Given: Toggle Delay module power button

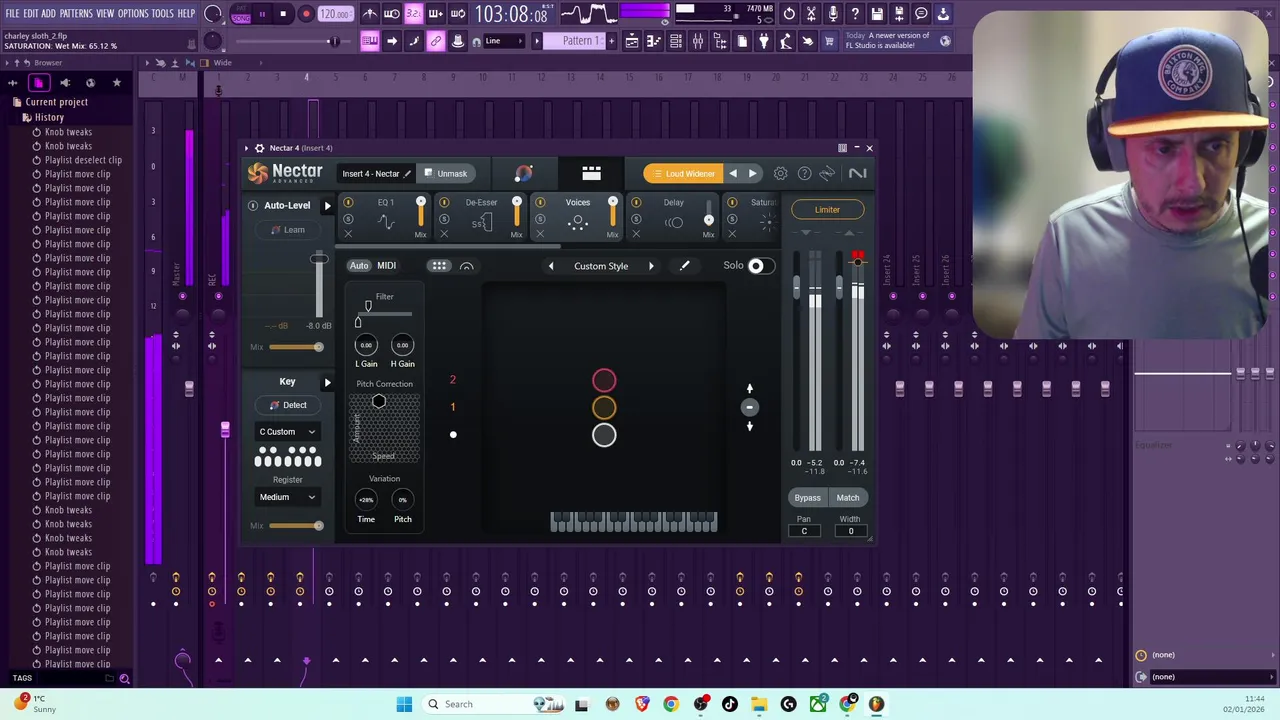Looking at the screenshot, I should 636,203.
